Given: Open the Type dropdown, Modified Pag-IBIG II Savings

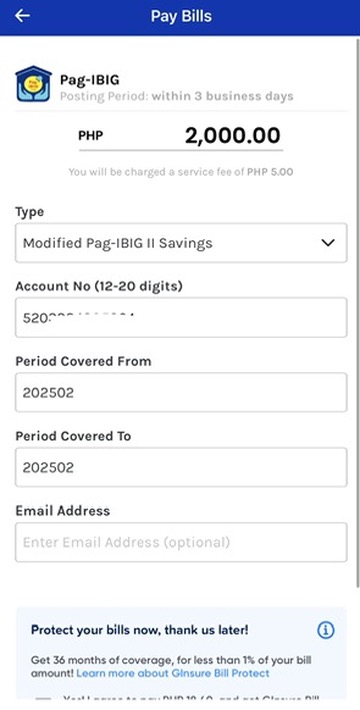Looking at the screenshot, I should pyautogui.click(x=181, y=243).
